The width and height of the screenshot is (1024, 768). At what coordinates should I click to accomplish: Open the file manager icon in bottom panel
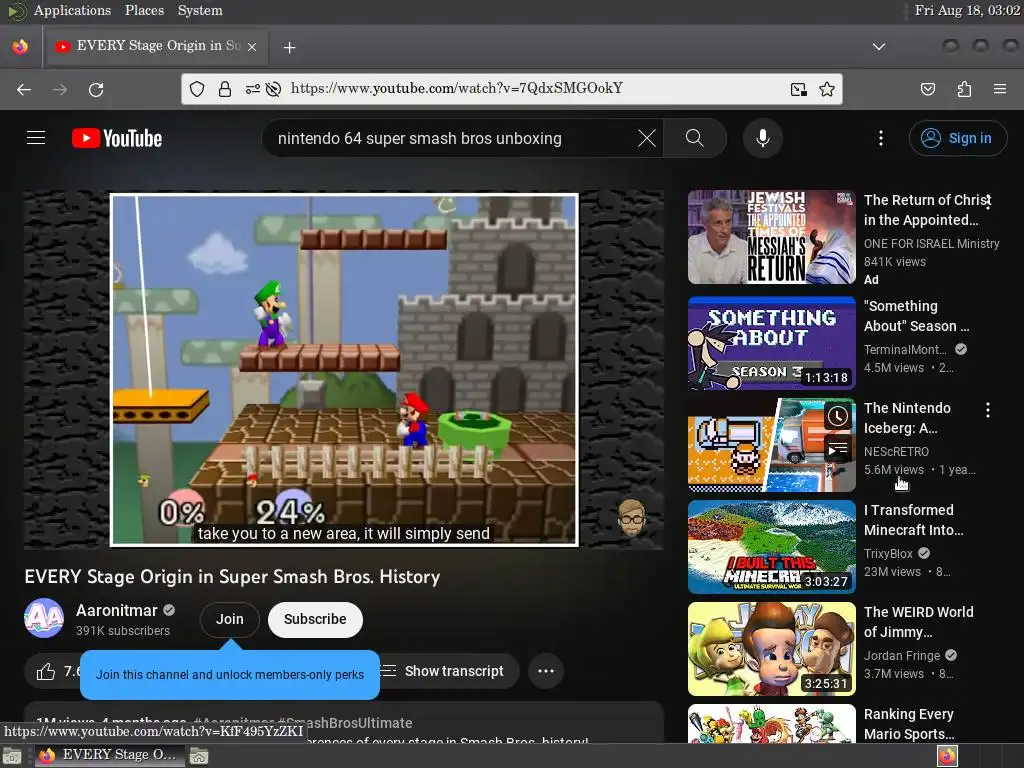199,756
